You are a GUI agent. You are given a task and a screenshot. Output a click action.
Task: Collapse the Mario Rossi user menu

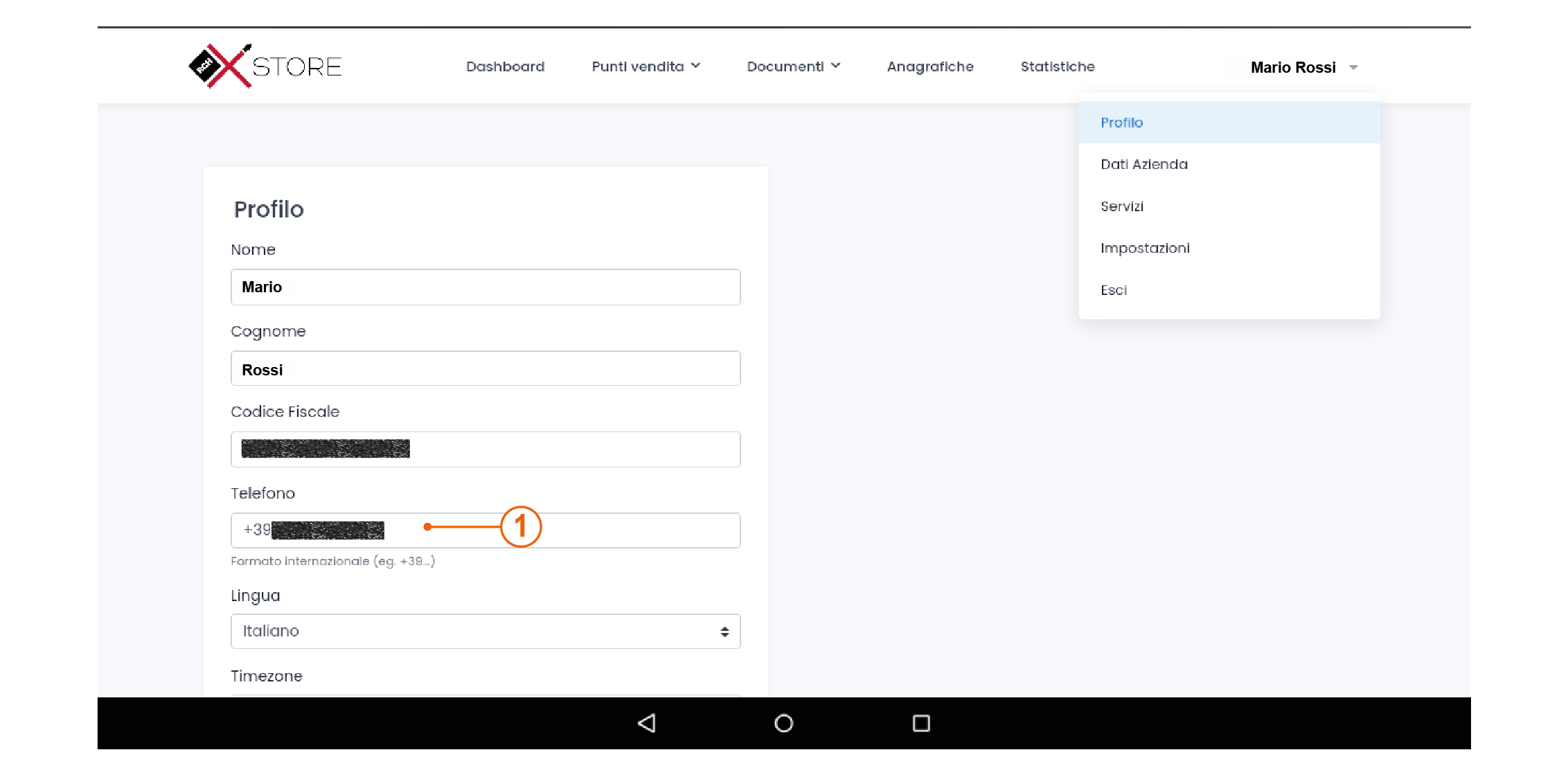click(1303, 67)
